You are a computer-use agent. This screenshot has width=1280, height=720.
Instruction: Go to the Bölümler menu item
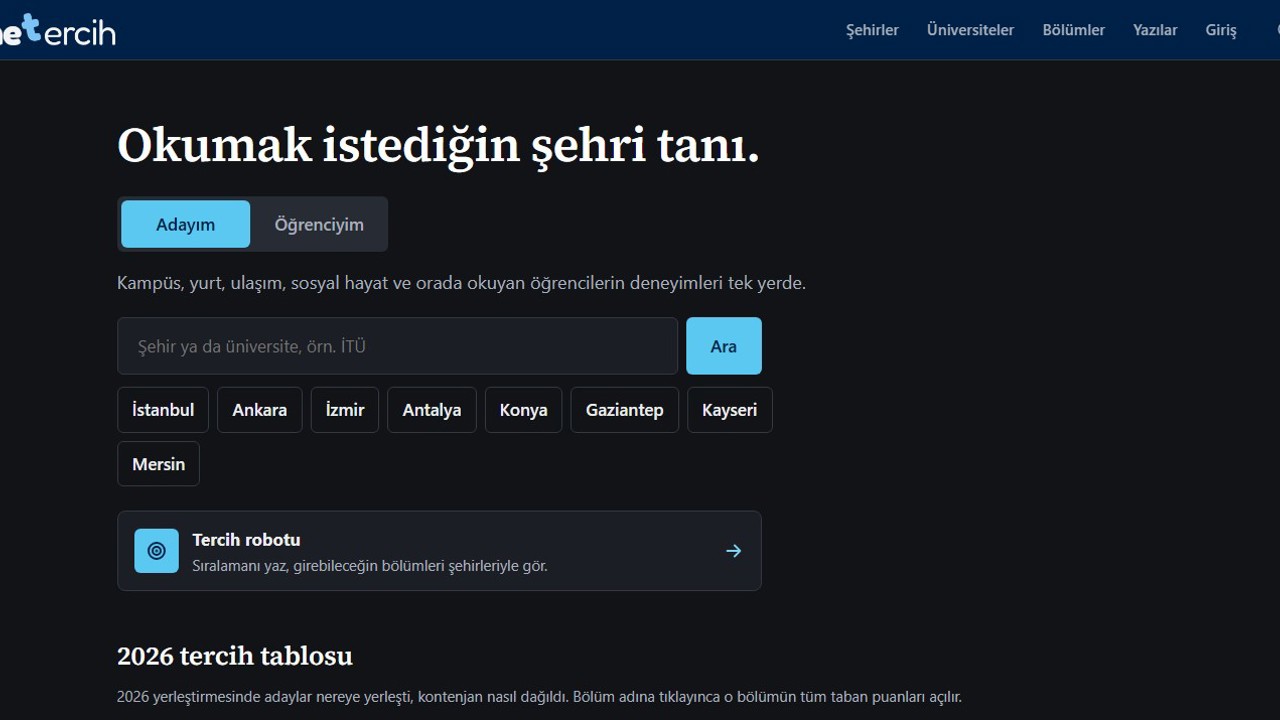(x=1073, y=30)
